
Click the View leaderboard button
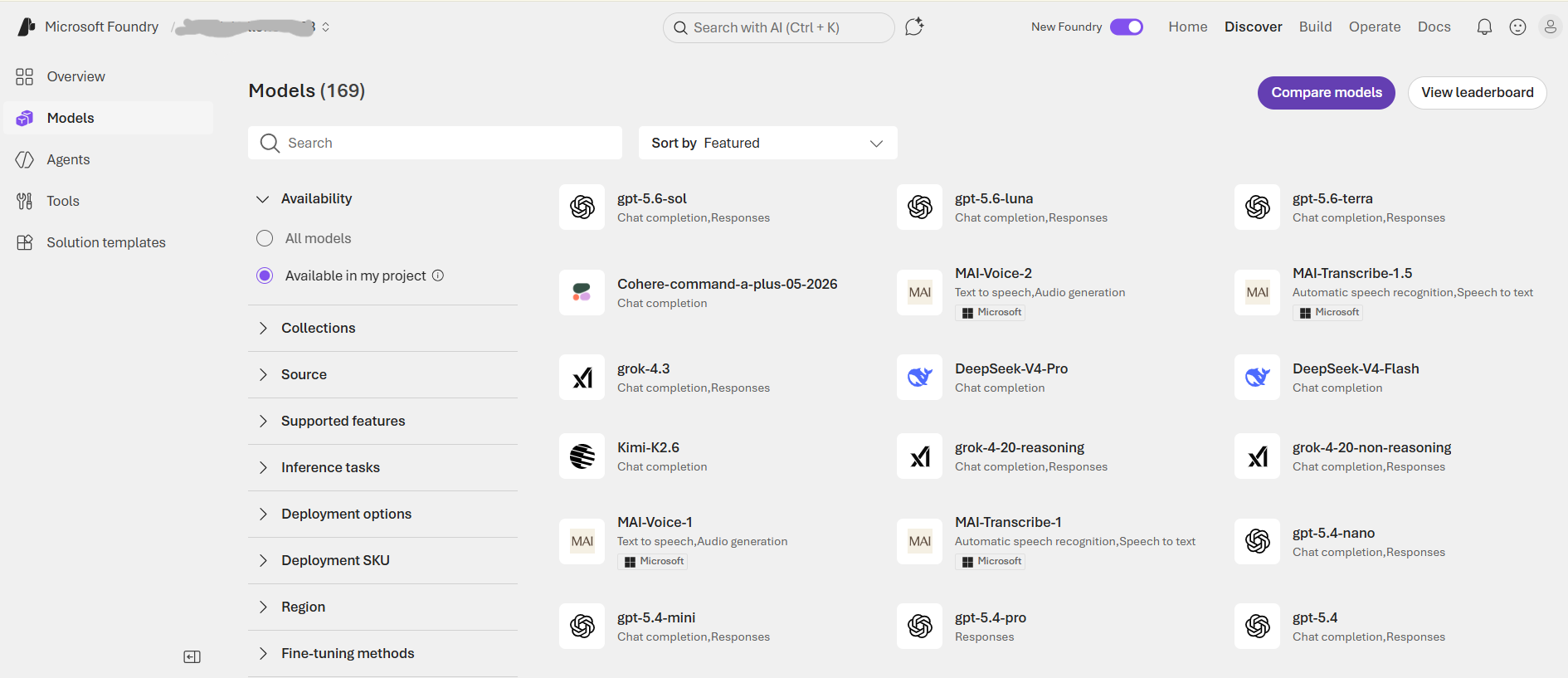[x=1477, y=92]
